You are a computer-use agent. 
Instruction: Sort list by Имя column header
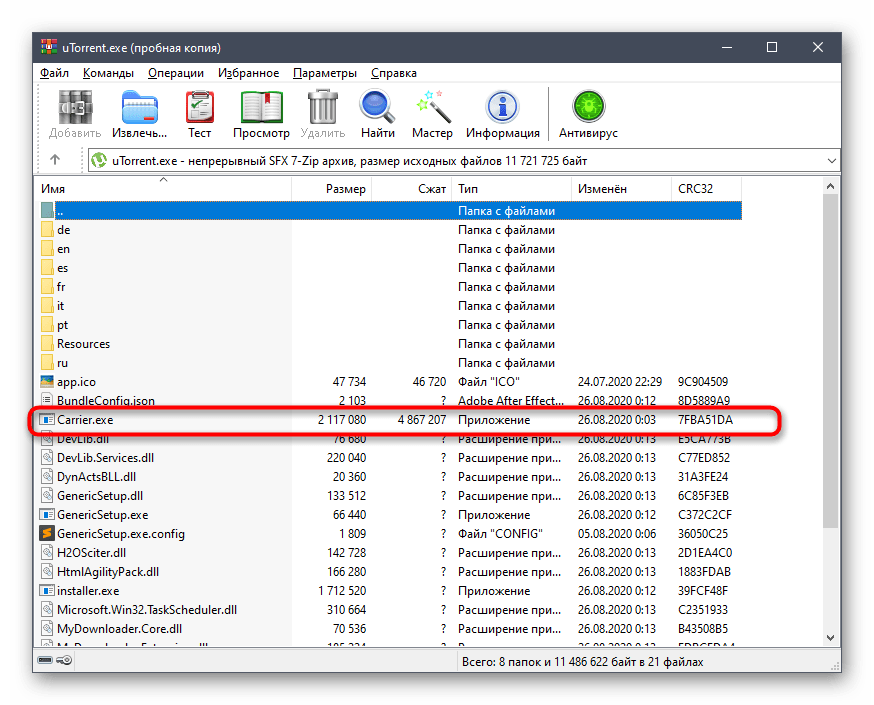coord(54,189)
